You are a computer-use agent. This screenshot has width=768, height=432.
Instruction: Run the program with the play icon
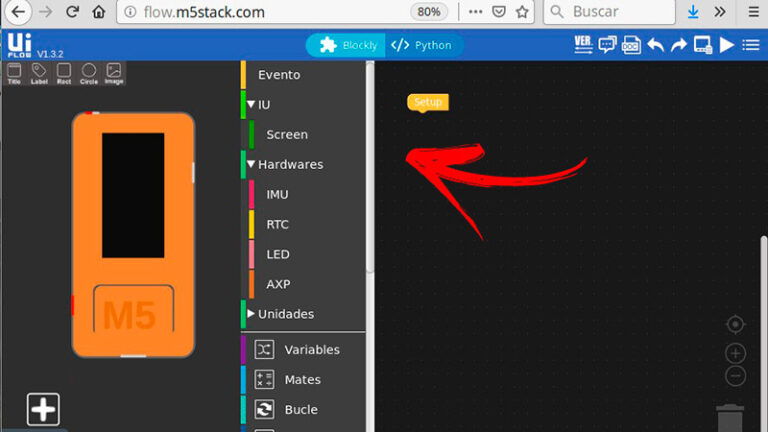(727, 45)
